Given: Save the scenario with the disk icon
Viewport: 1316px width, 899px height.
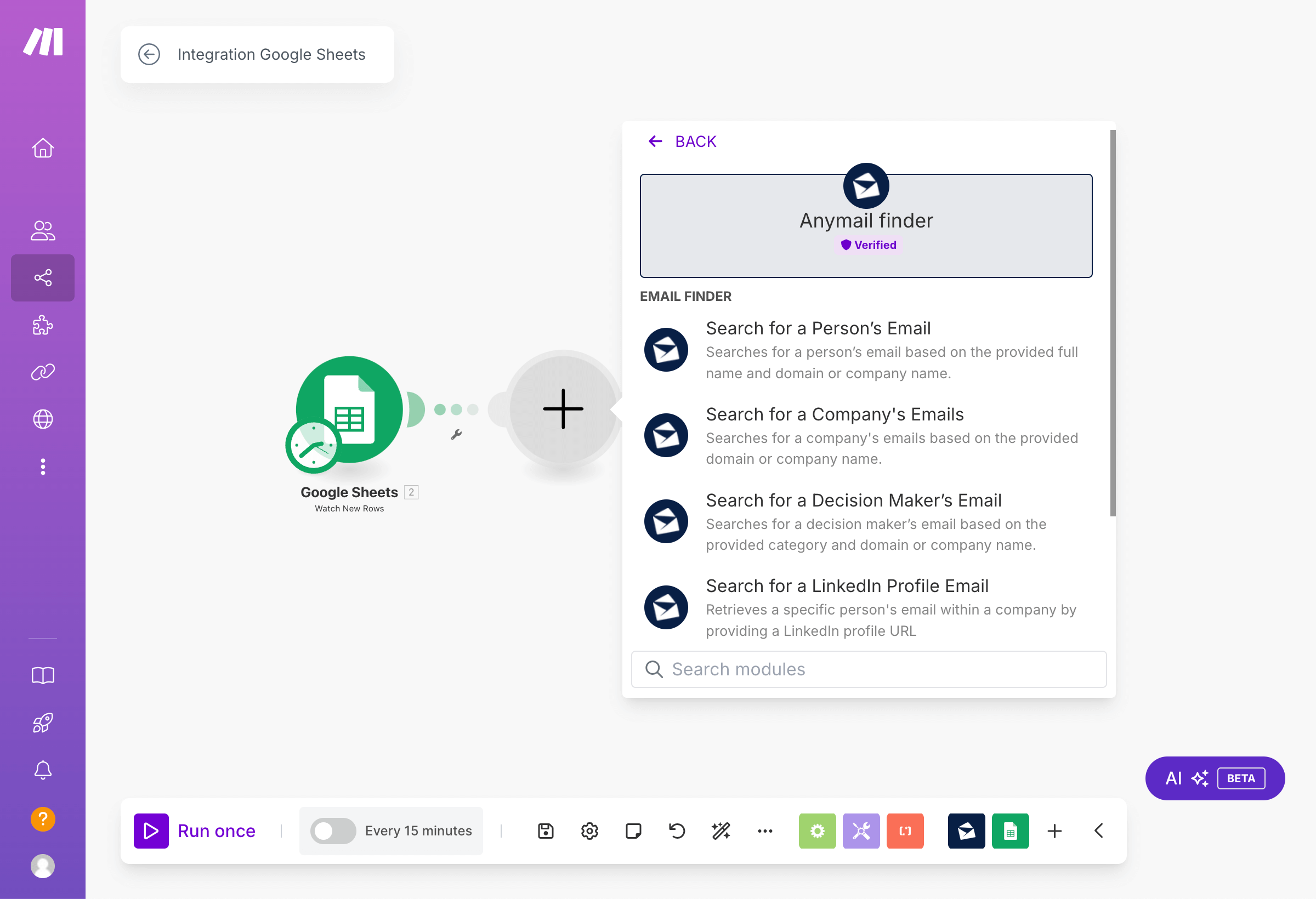Looking at the screenshot, I should pyautogui.click(x=545, y=830).
